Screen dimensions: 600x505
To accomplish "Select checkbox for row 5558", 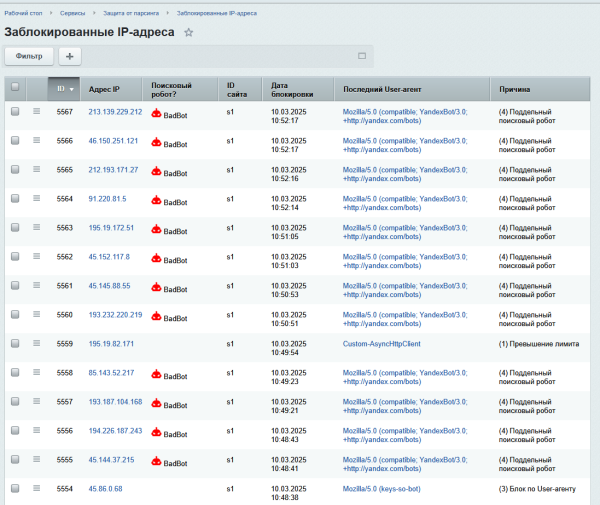I will (x=15, y=373).
